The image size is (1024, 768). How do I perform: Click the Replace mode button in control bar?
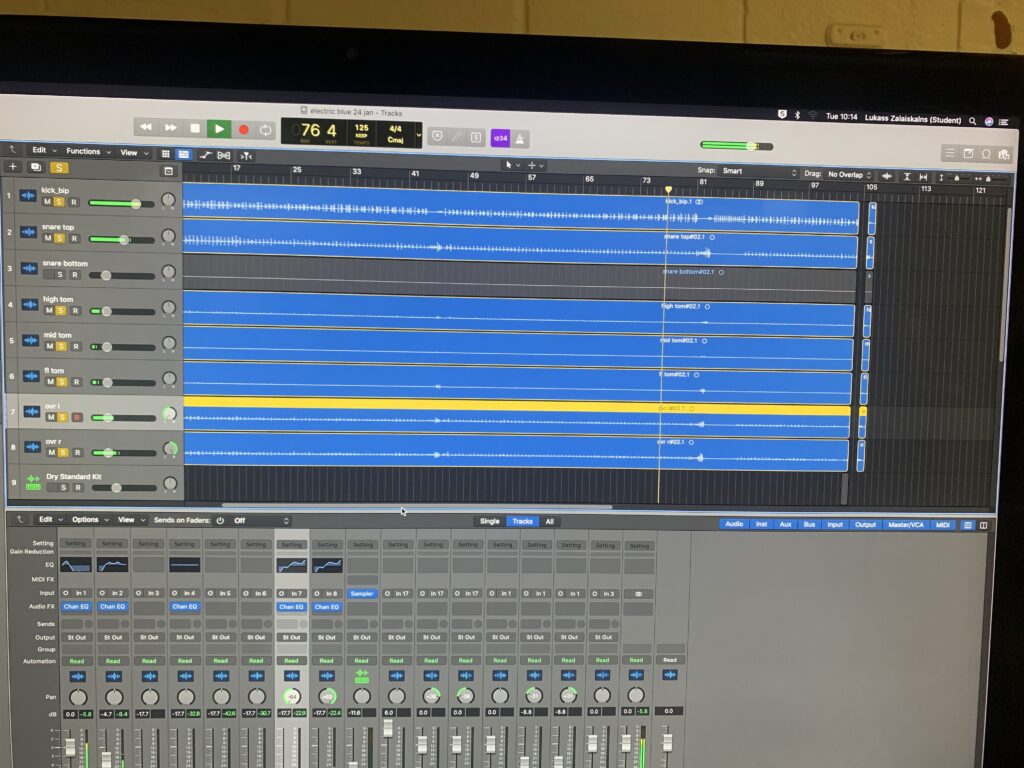point(438,136)
